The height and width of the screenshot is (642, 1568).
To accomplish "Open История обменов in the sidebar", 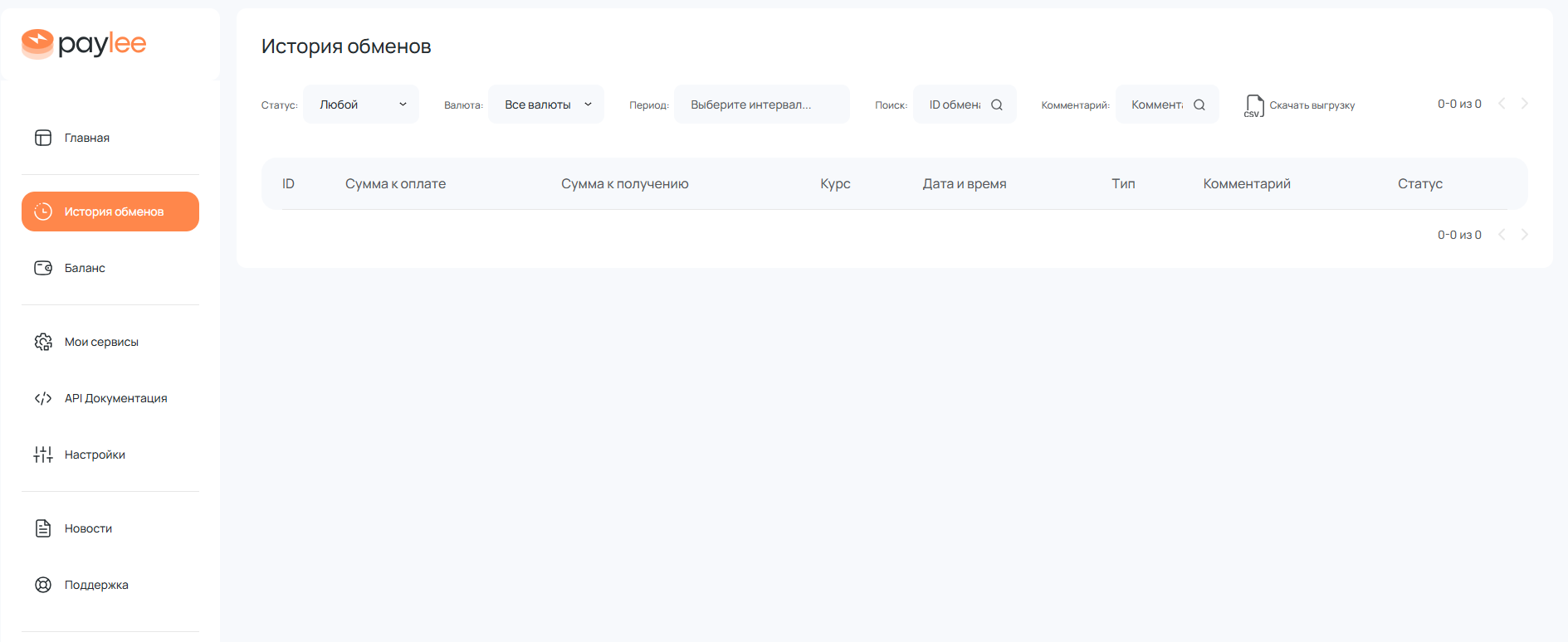I will (x=110, y=212).
